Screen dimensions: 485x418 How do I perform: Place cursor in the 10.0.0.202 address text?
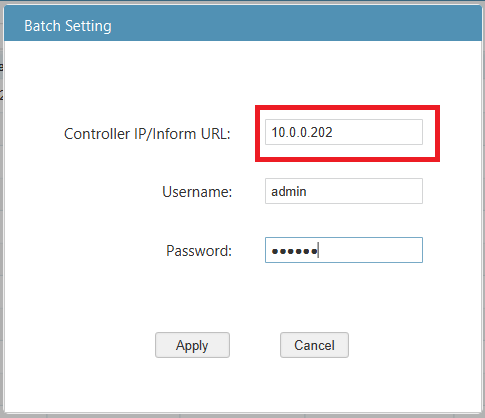click(x=302, y=132)
